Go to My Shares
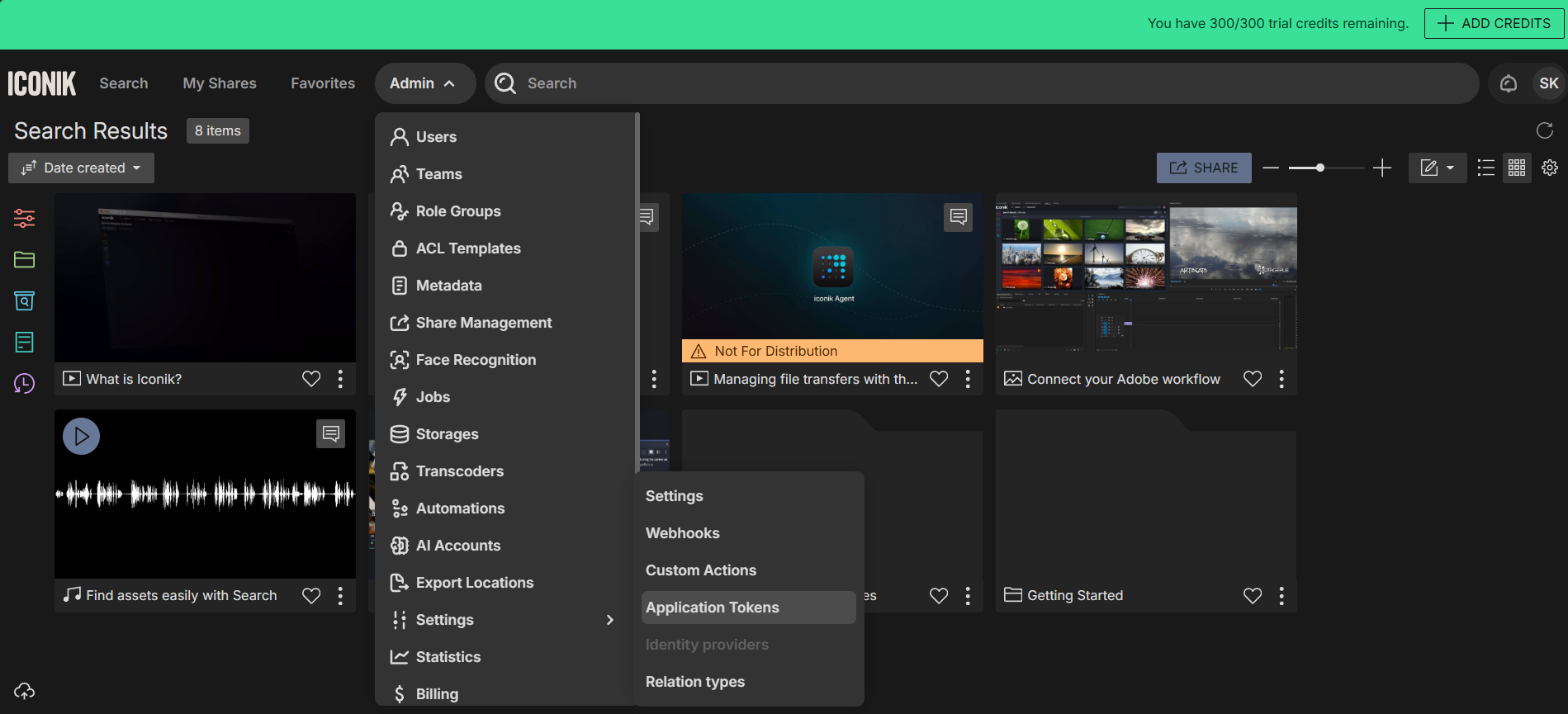The image size is (1568, 714). click(x=220, y=83)
